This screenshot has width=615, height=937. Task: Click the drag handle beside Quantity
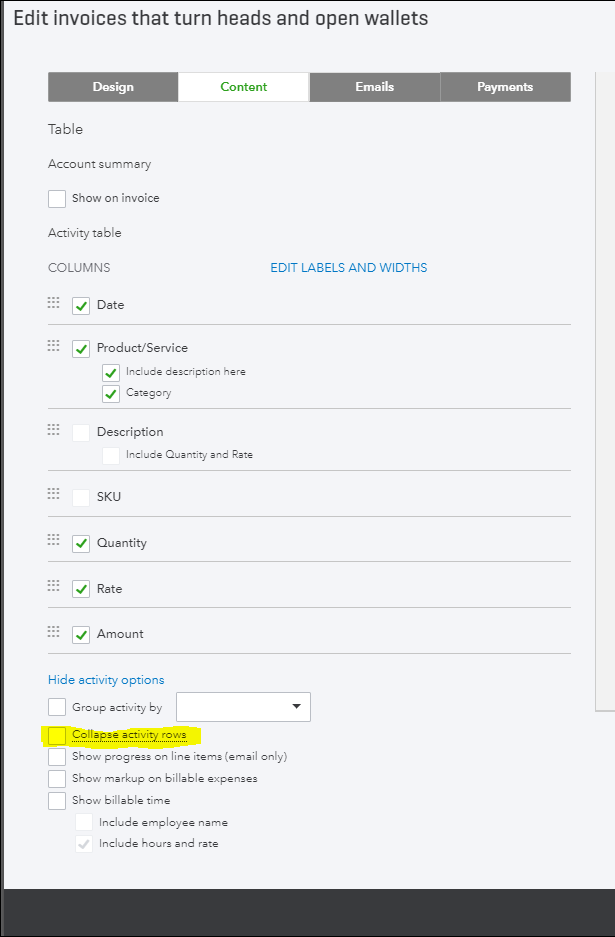tap(54, 541)
